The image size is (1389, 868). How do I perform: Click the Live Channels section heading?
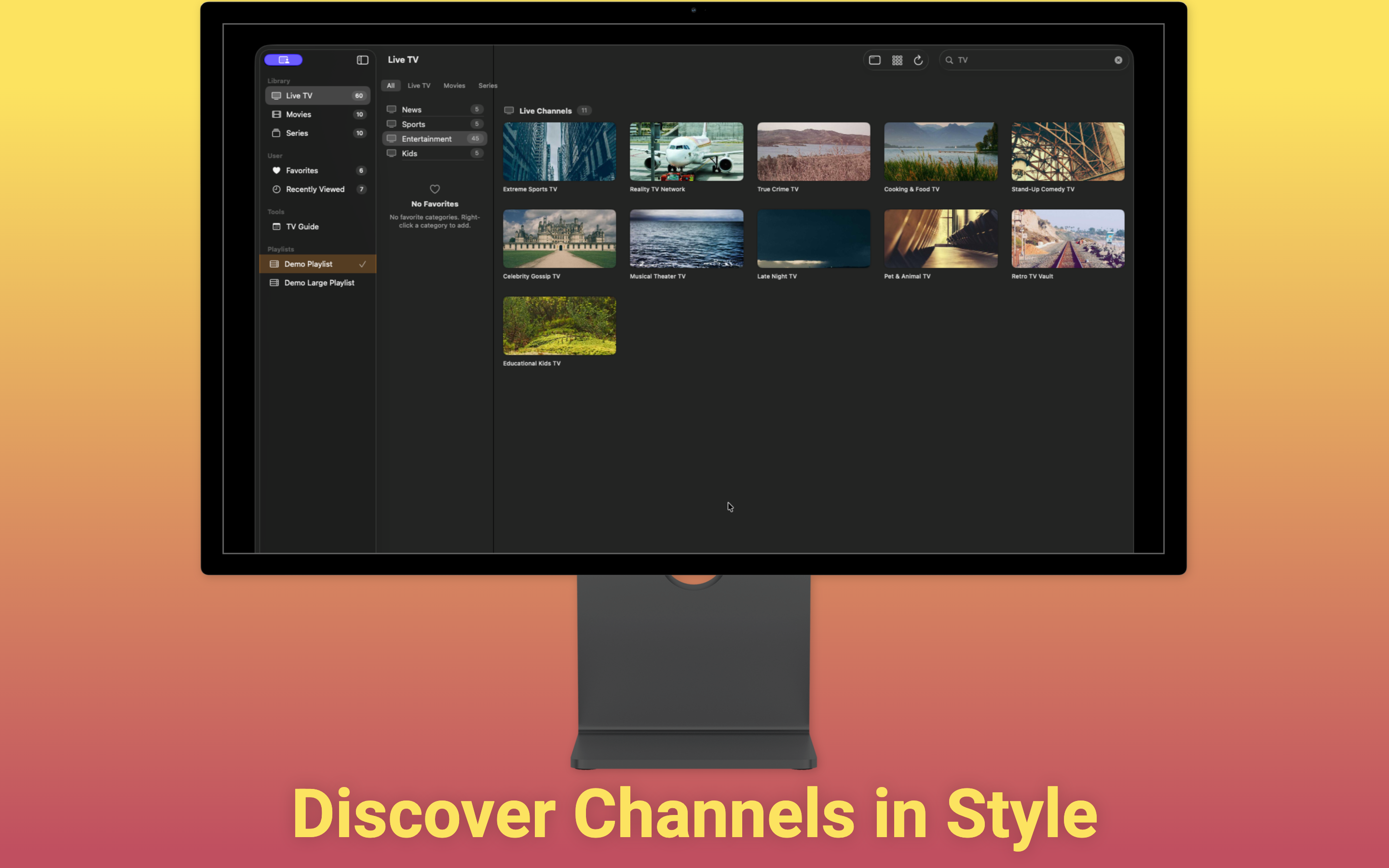tap(545, 110)
